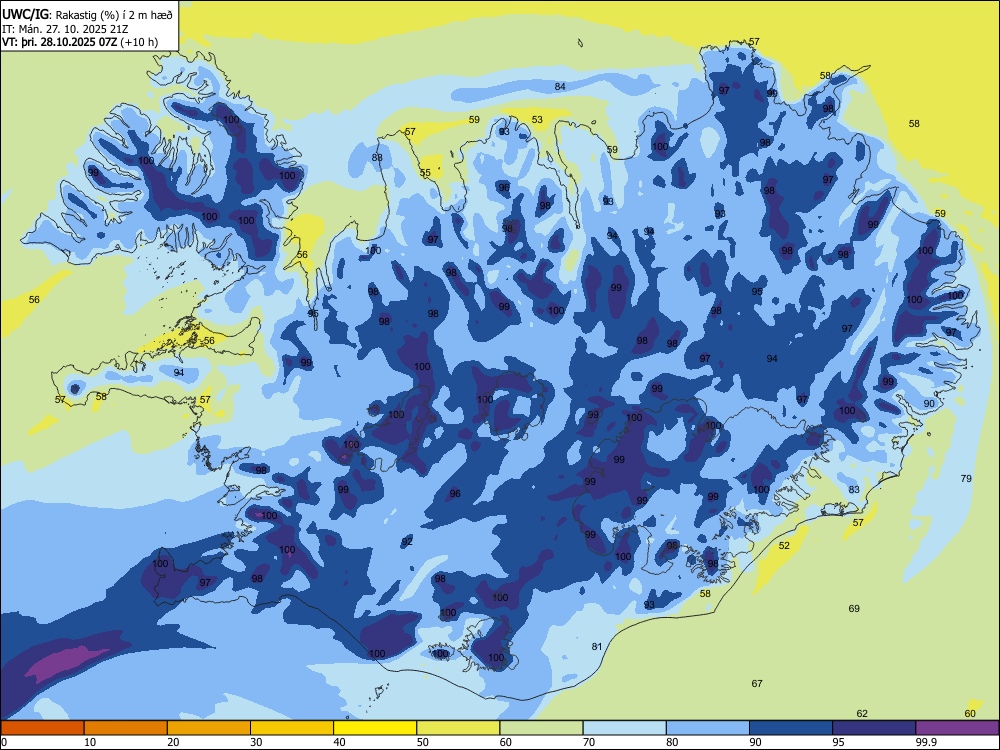
Task: Click the humidity value '84' on the map
Action: pyautogui.click(x=560, y=87)
